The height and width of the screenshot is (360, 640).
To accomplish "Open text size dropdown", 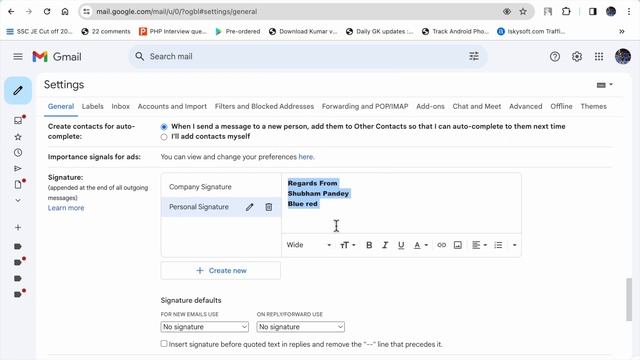I will pos(347,245).
